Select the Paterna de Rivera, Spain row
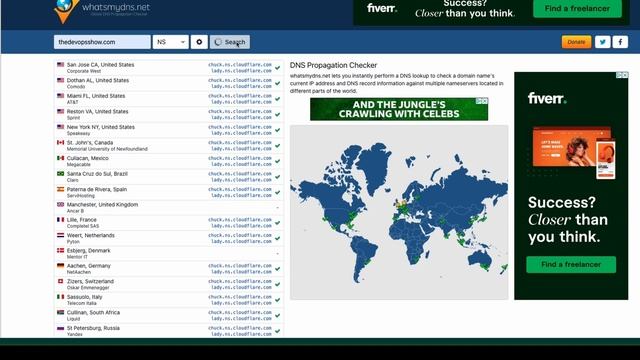 (169, 192)
